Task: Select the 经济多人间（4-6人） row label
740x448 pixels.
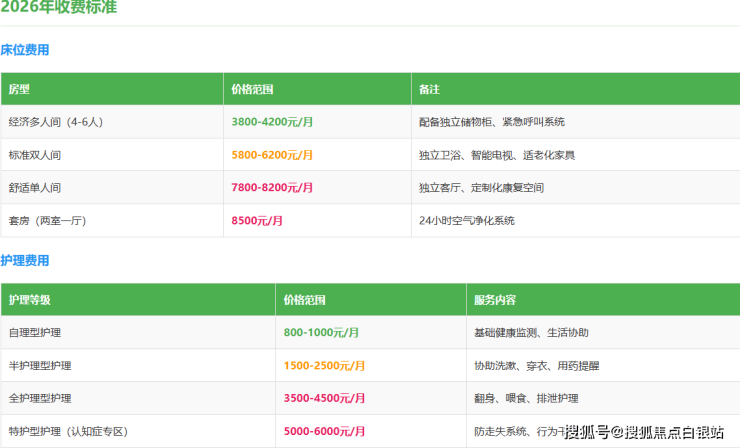Action: [x=55, y=121]
